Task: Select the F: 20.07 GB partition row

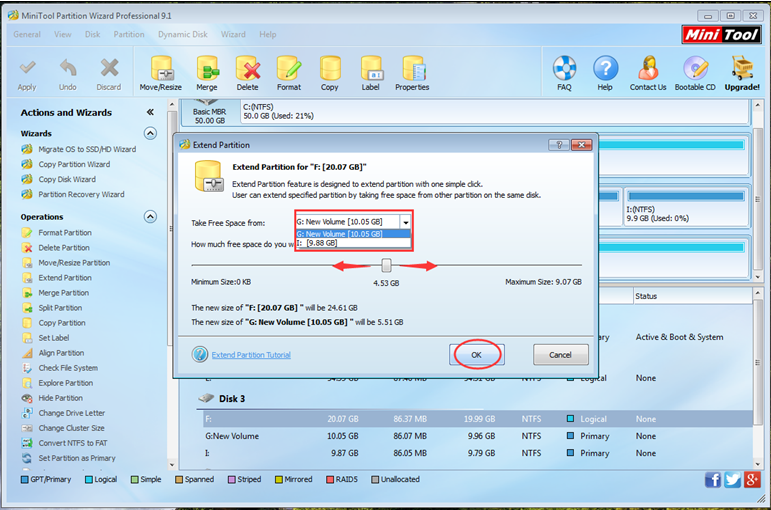Action: (x=477, y=419)
